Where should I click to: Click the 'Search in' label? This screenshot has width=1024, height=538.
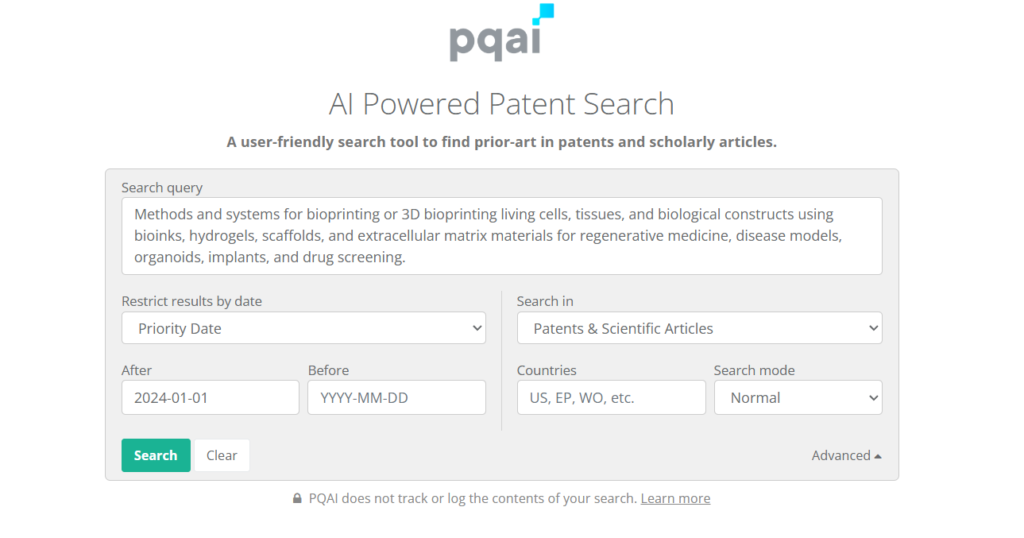pyautogui.click(x=545, y=301)
